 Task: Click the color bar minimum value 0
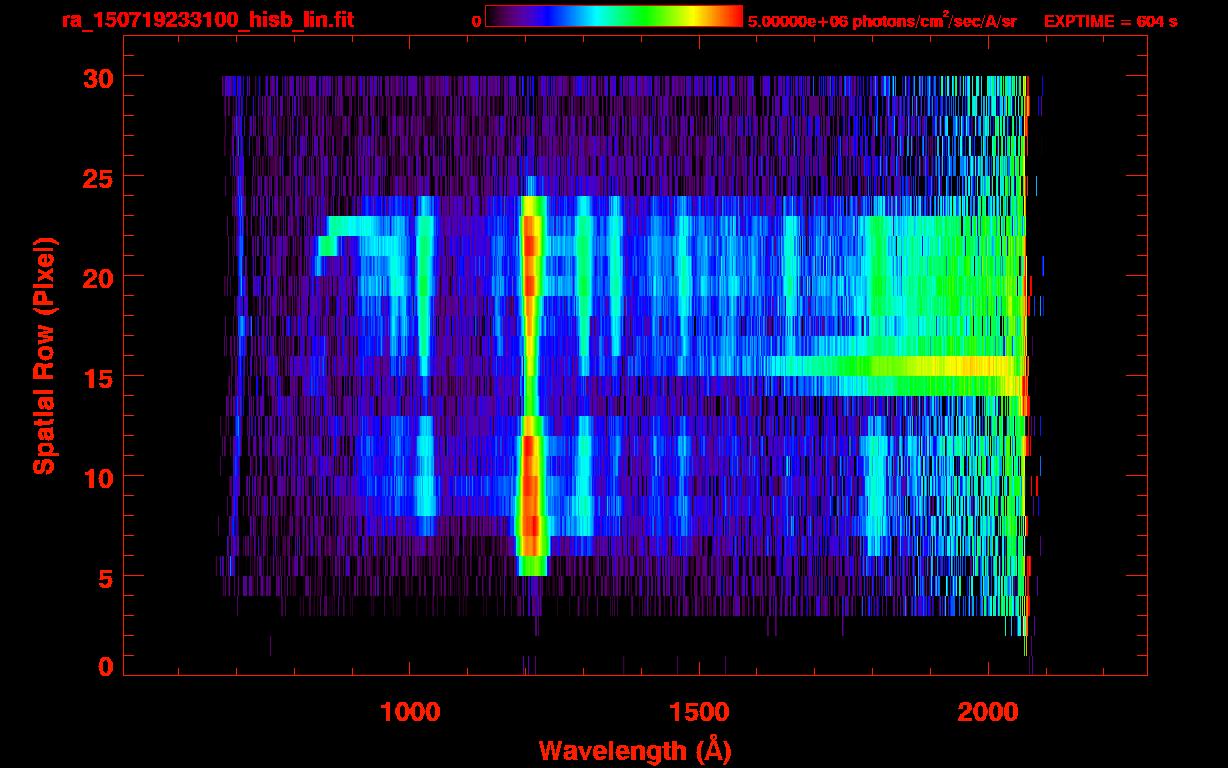pyautogui.click(x=477, y=21)
